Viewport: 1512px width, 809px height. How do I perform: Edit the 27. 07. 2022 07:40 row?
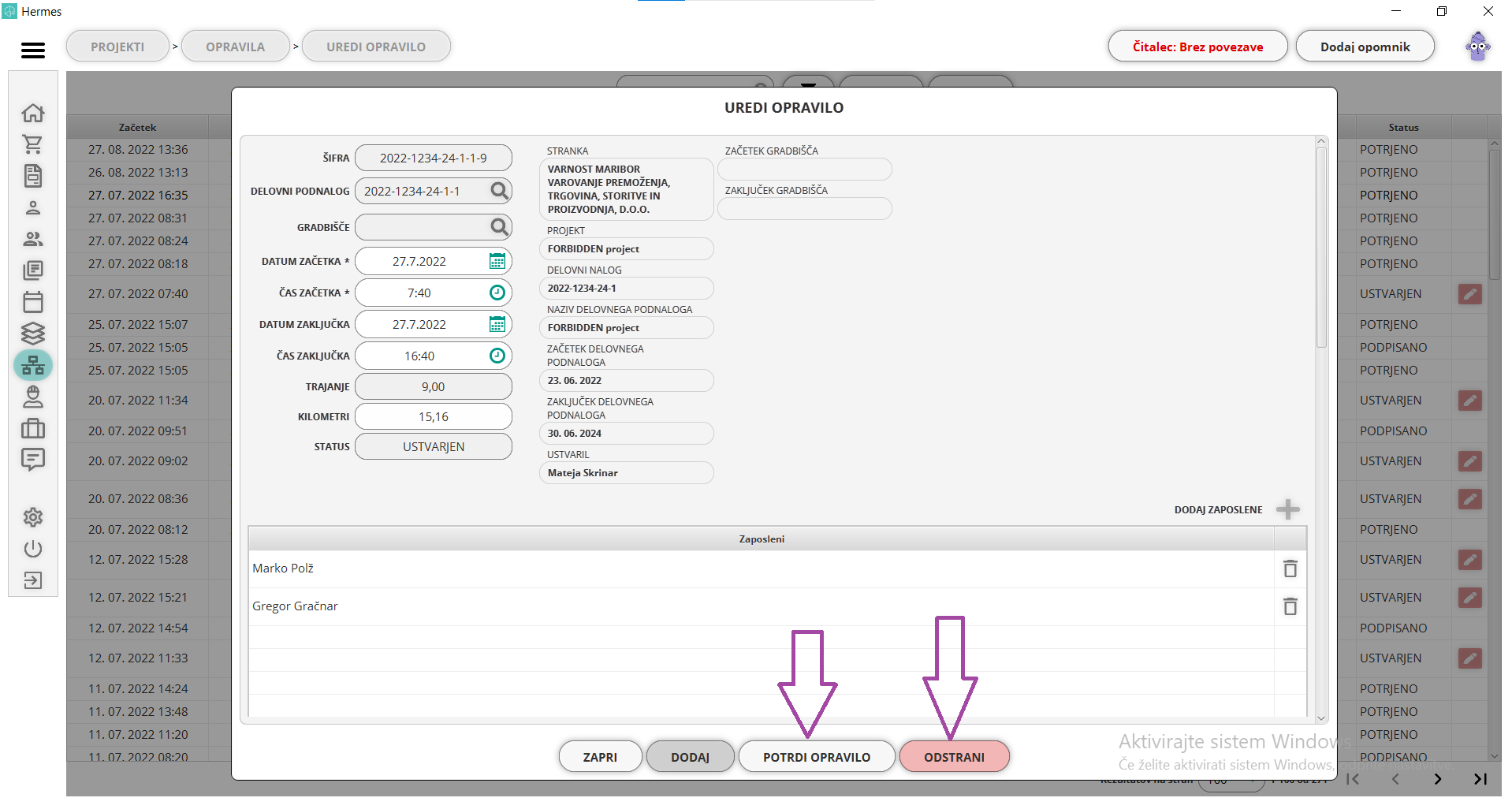(1469, 294)
